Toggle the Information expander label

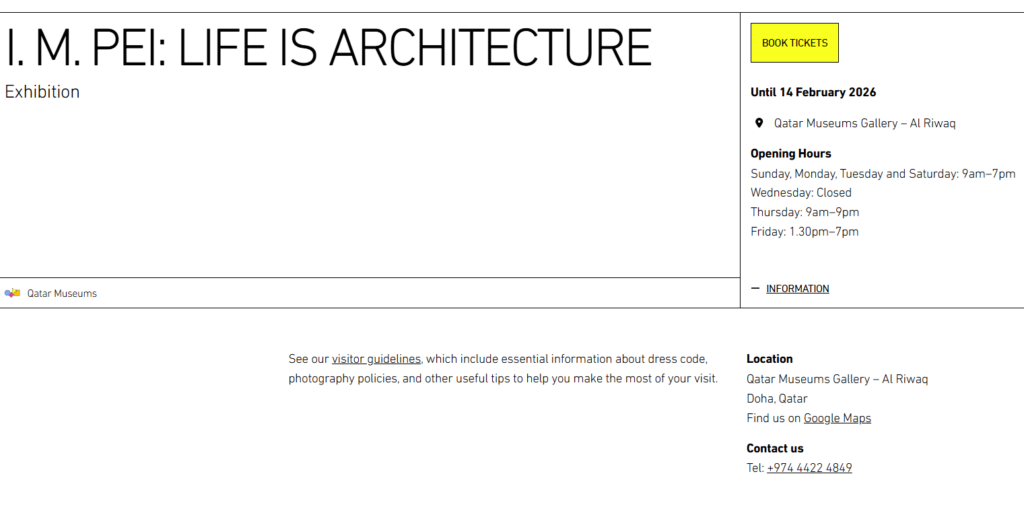point(797,289)
